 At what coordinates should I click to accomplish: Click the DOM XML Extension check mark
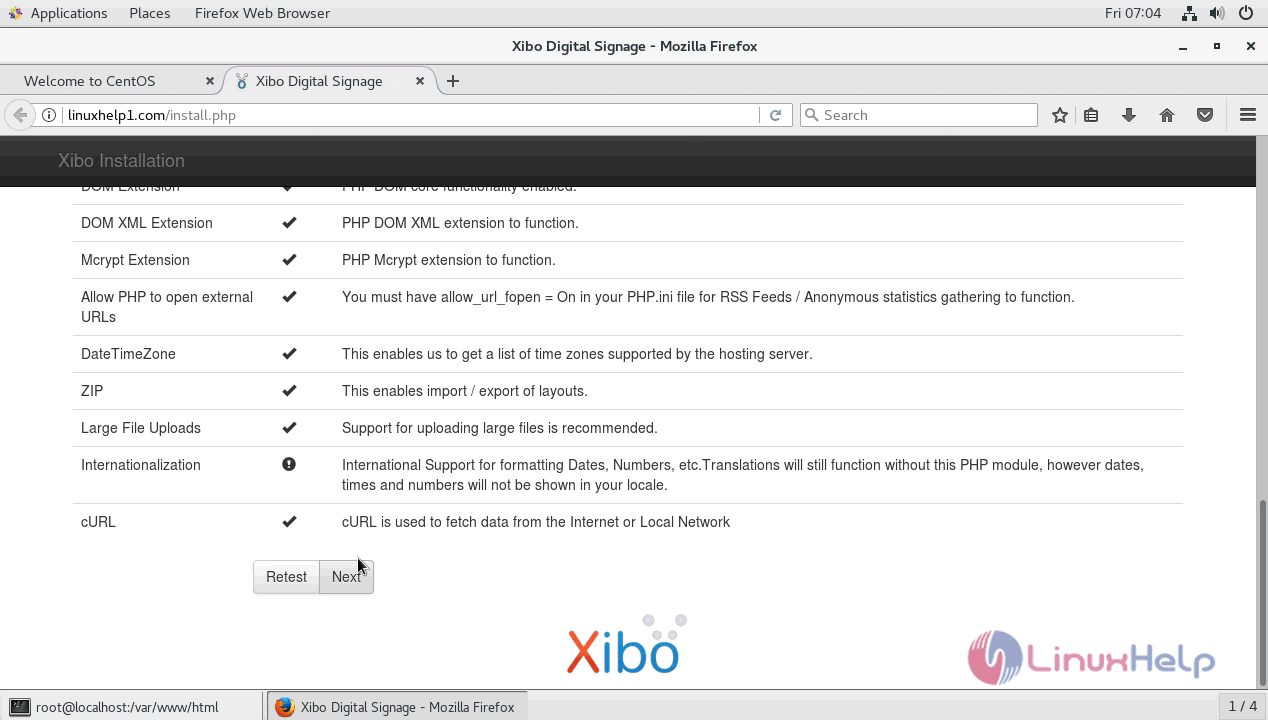pos(289,222)
